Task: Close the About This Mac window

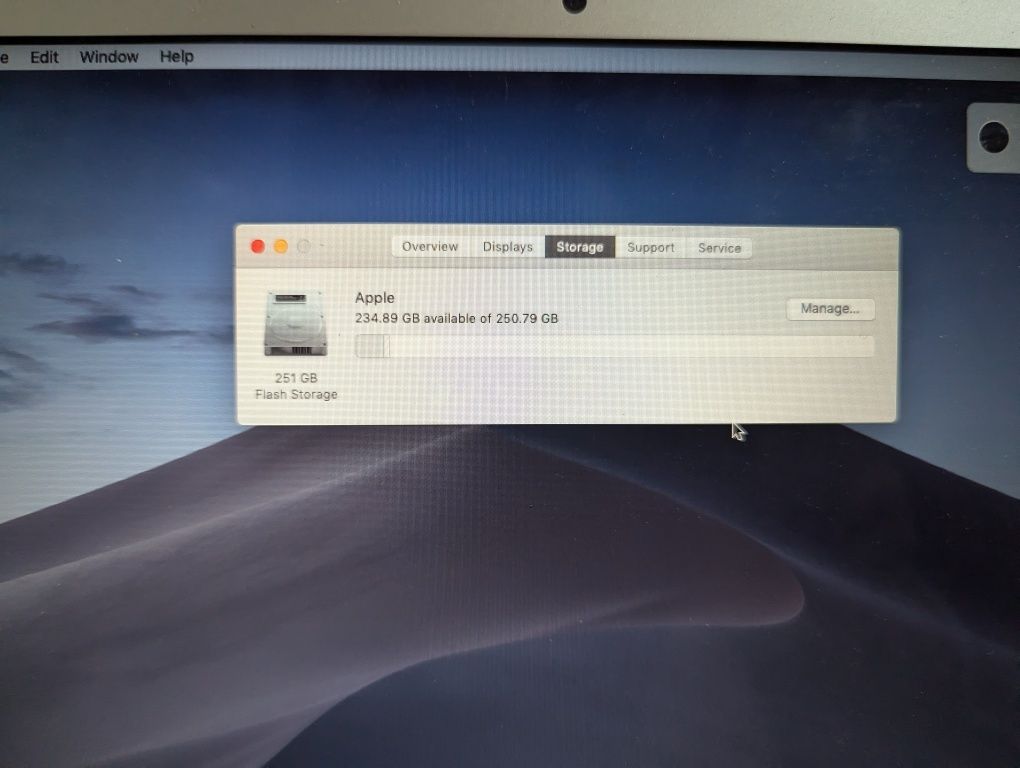Action: [258, 246]
